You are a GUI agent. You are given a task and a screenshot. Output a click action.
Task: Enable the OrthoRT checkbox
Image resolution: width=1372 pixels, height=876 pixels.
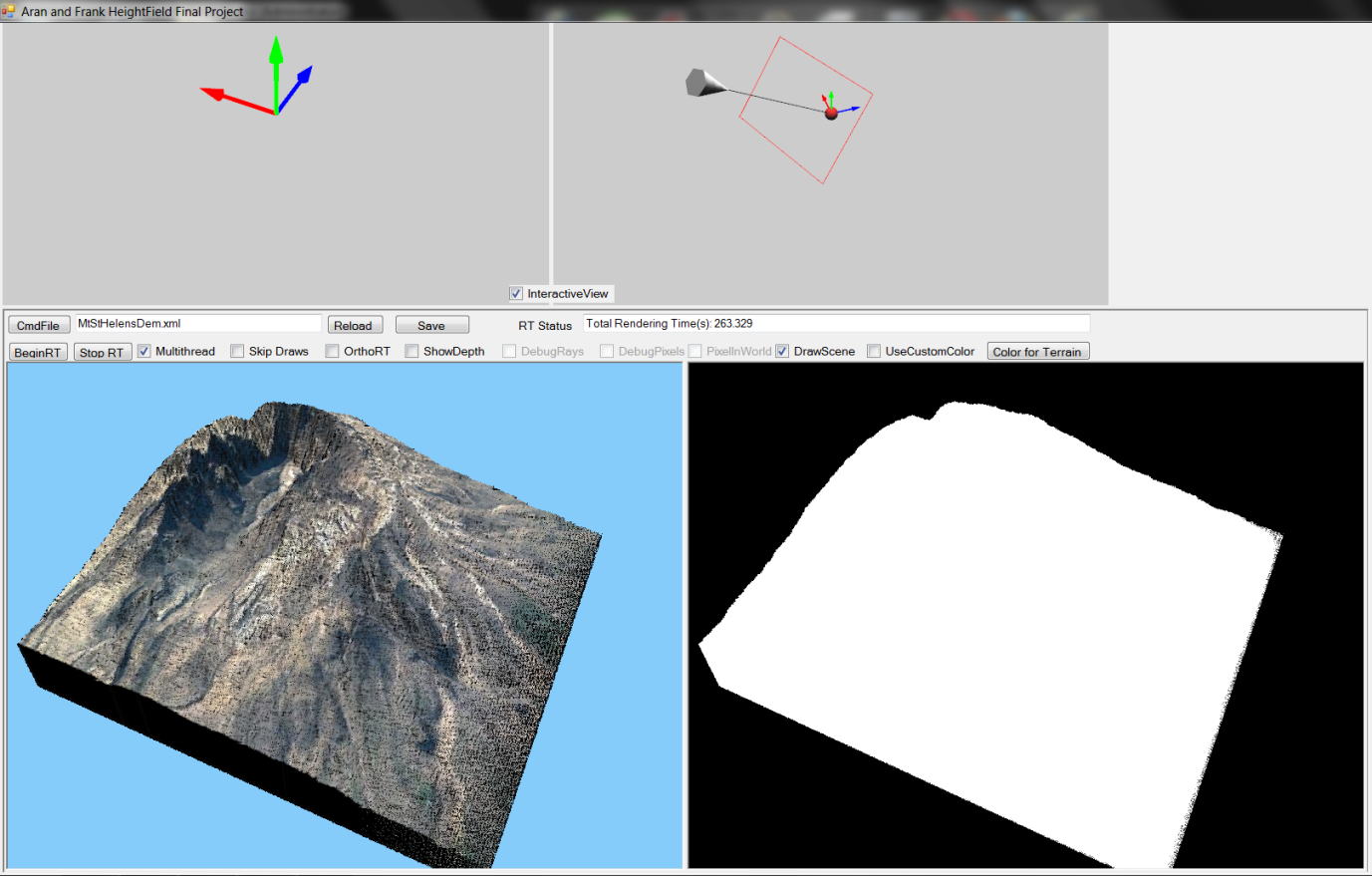click(332, 351)
